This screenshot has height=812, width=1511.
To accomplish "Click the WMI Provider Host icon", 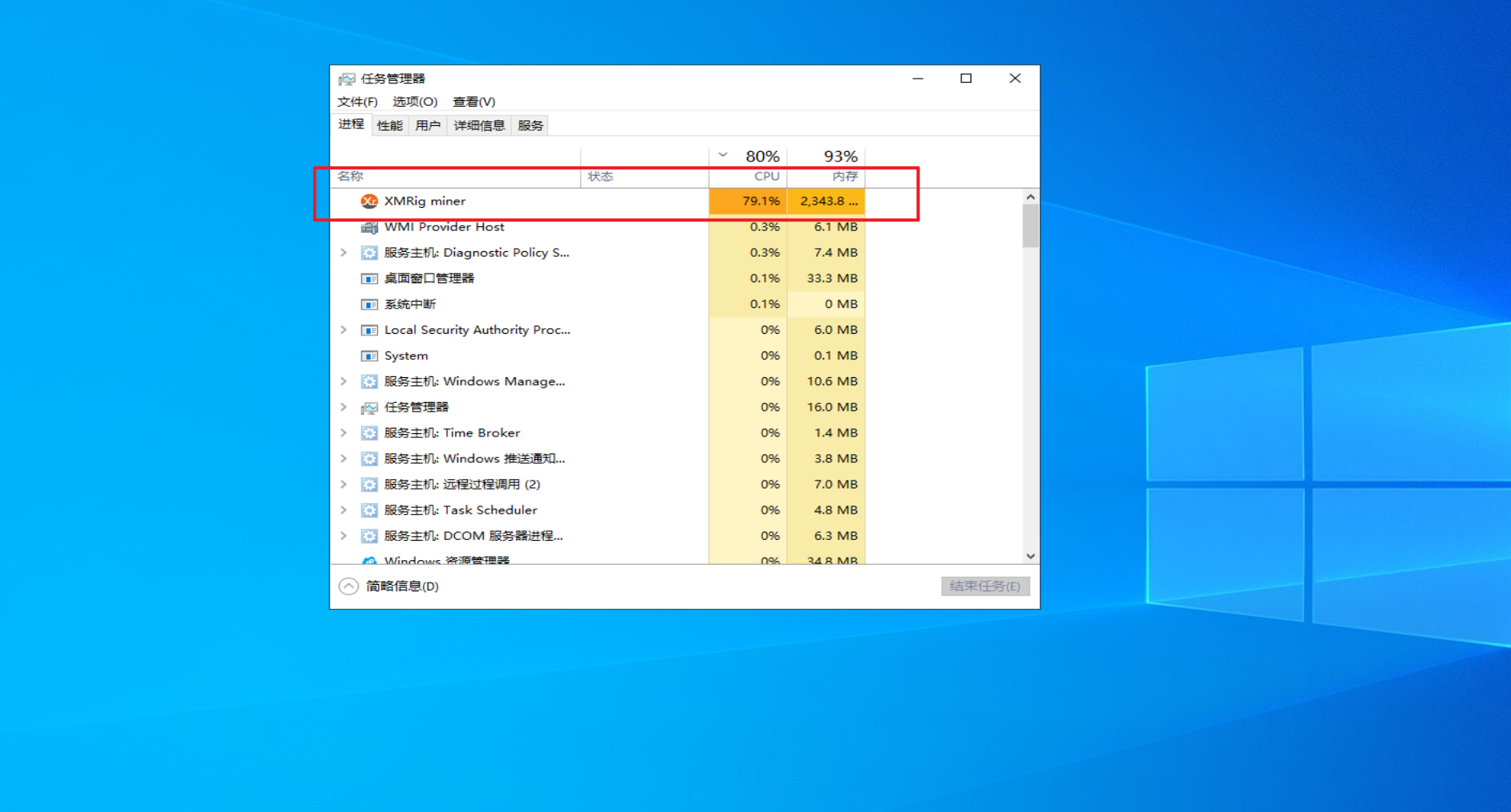I will [369, 227].
